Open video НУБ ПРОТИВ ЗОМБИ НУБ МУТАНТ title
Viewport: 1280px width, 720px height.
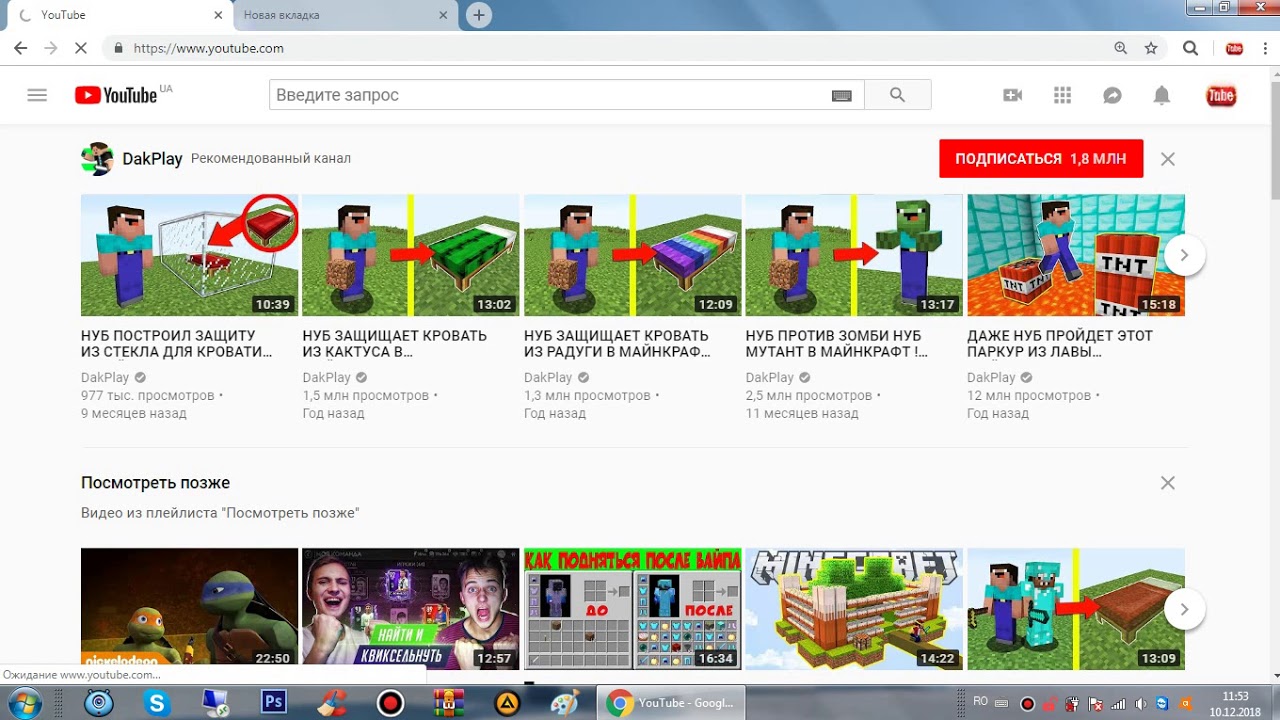coord(837,344)
